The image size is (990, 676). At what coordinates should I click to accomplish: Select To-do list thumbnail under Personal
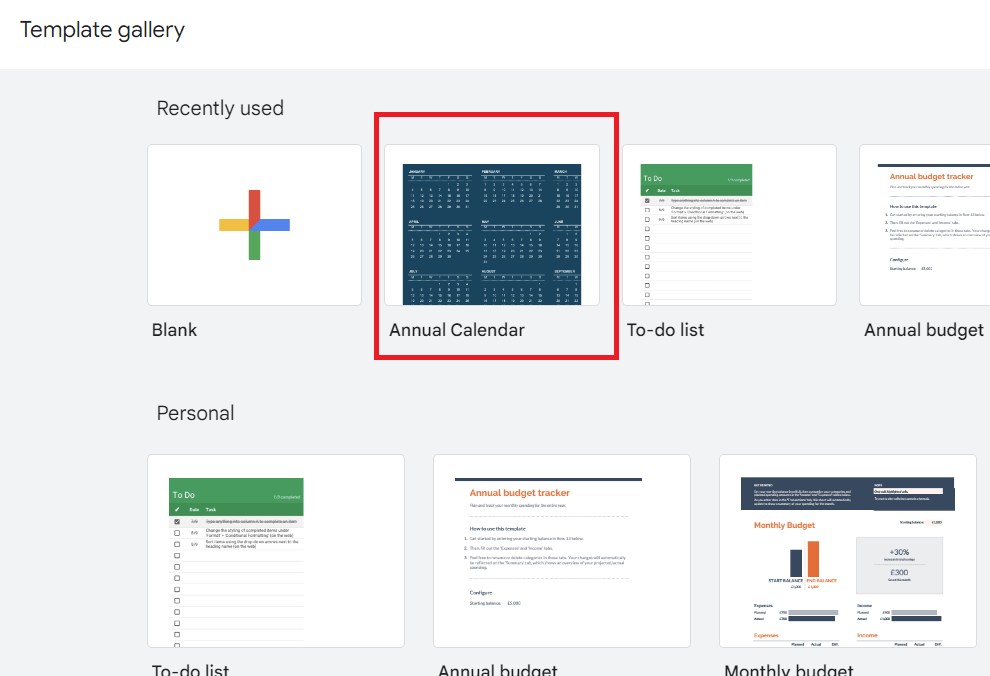coord(276,551)
